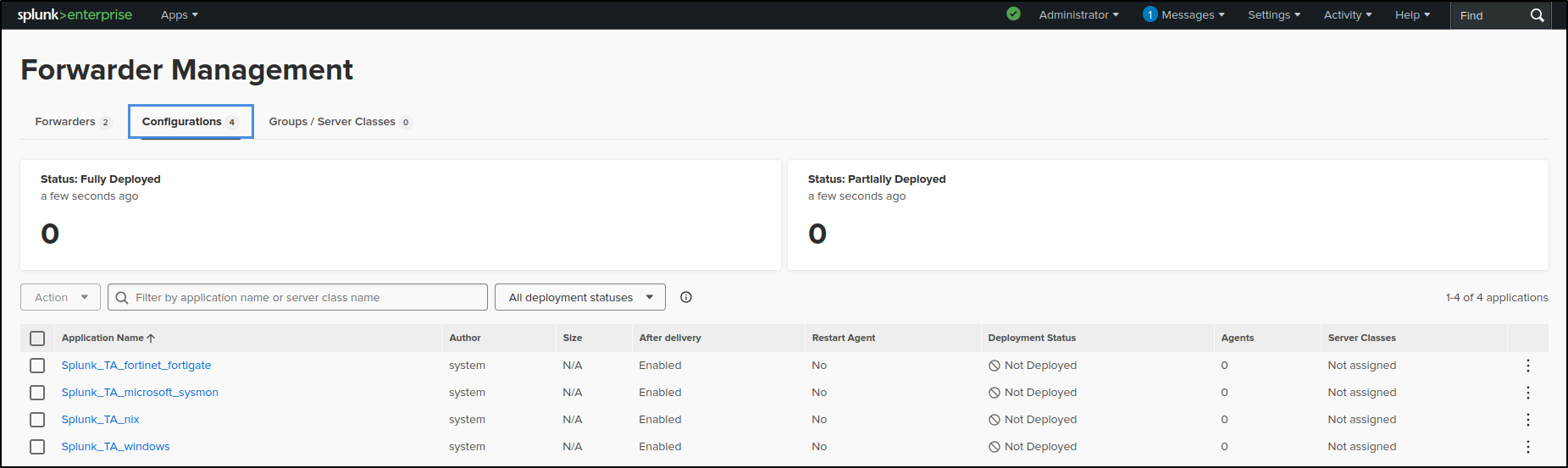Click the green health status checkmark icon
The image size is (1568, 468).
click(1013, 14)
